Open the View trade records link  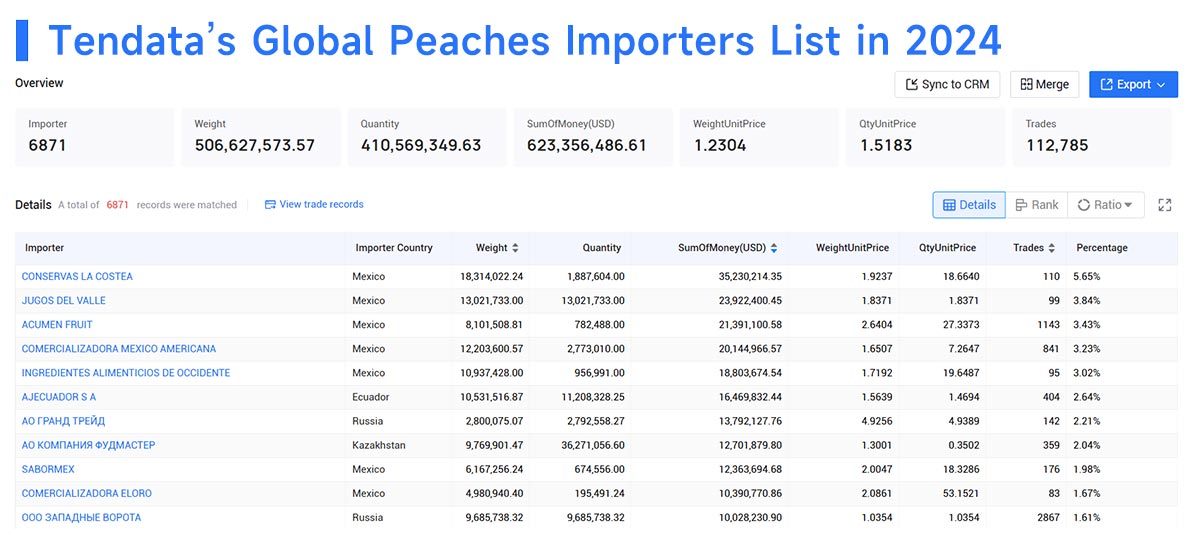click(314, 204)
